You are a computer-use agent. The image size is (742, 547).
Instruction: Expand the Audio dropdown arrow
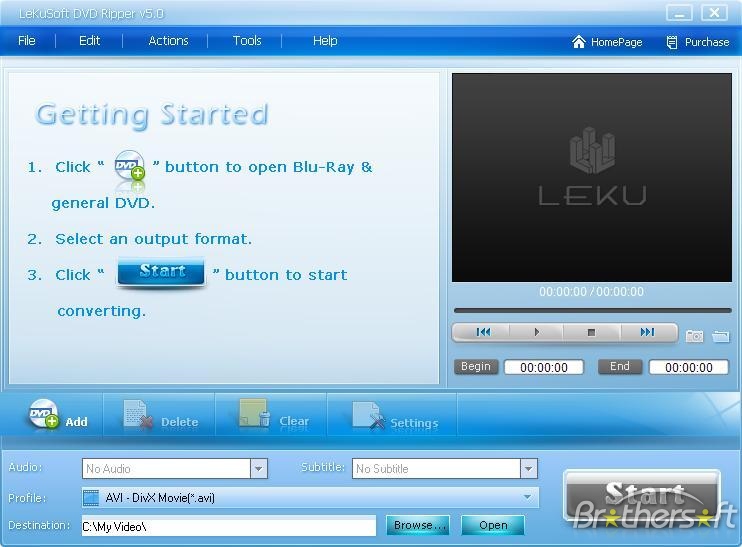click(x=258, y=468)
